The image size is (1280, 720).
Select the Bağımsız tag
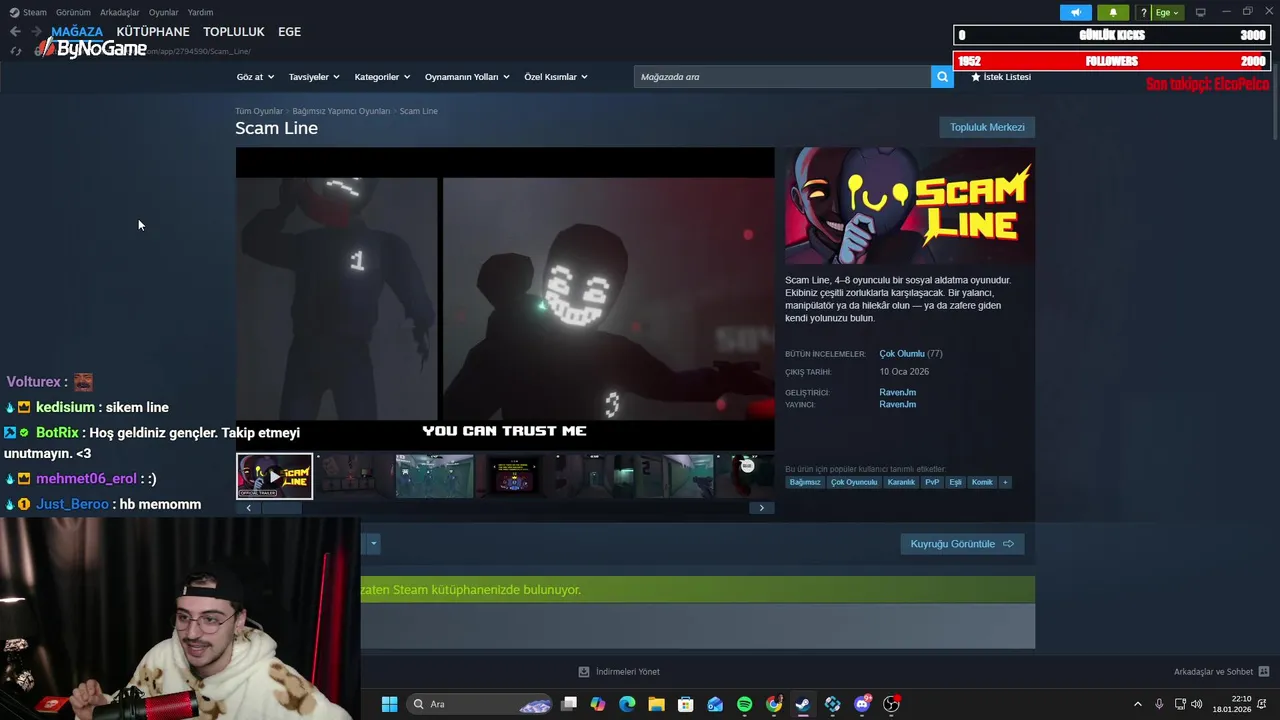coord(805,482)
